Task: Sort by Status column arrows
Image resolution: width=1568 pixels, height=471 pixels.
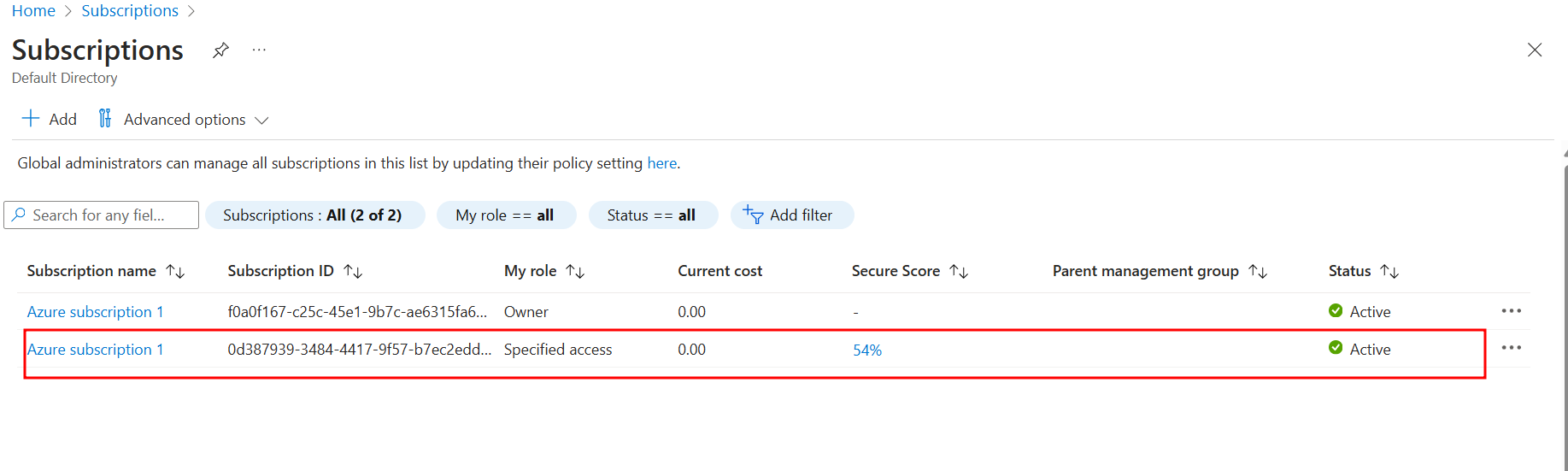Action: (1389, 272)
